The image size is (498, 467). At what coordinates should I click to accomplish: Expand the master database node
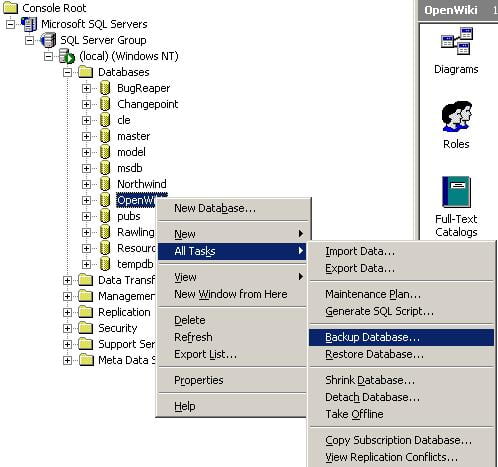(x=86, y=136)
